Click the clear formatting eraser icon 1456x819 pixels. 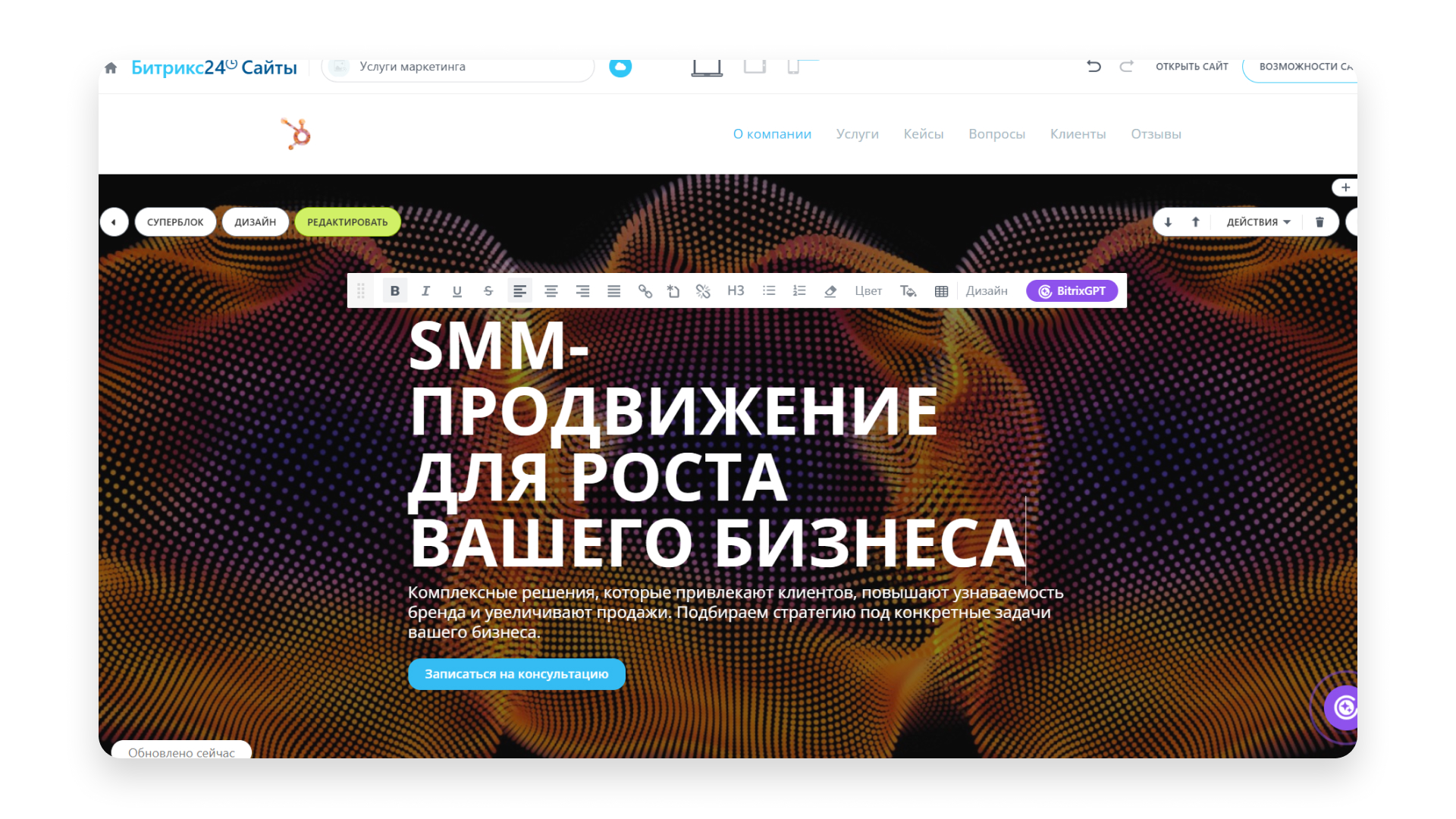coord(830,291)
